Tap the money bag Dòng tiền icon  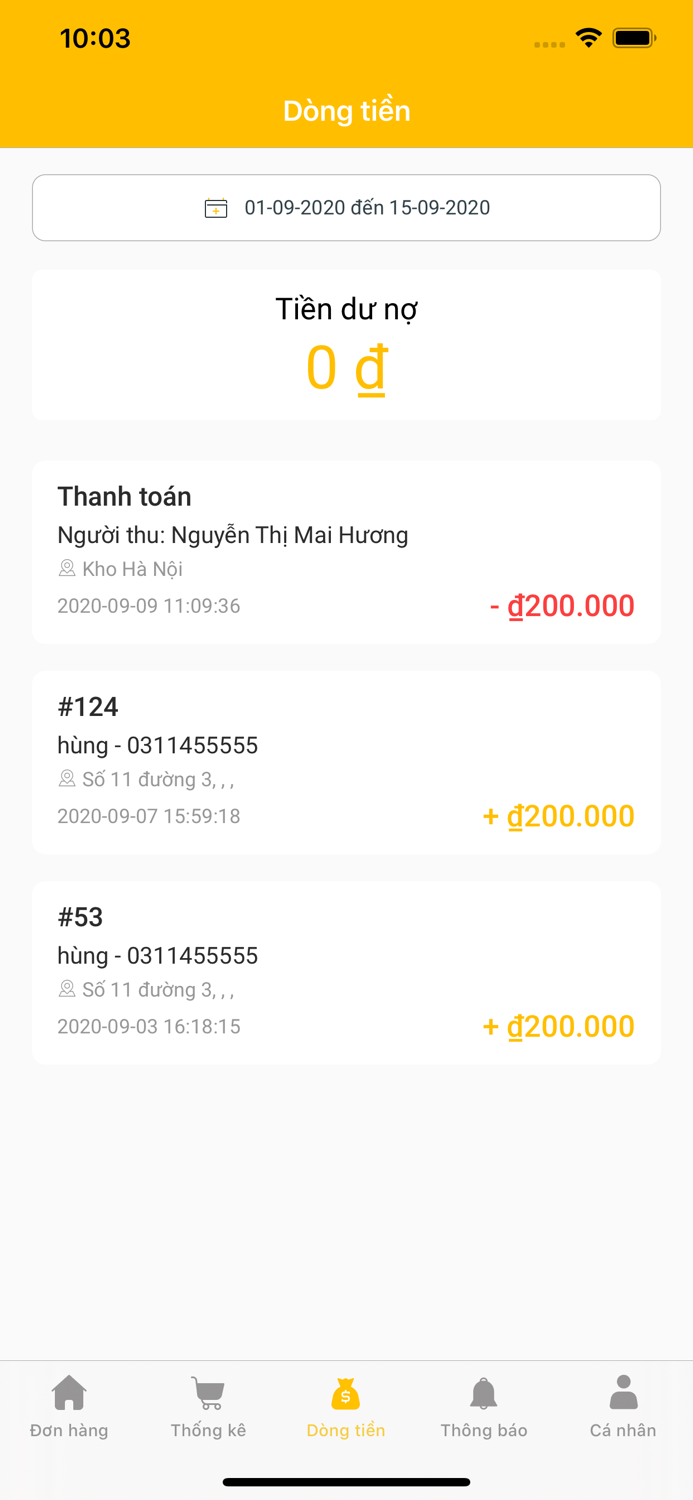pyautogui.click(x=346, y=1392)
